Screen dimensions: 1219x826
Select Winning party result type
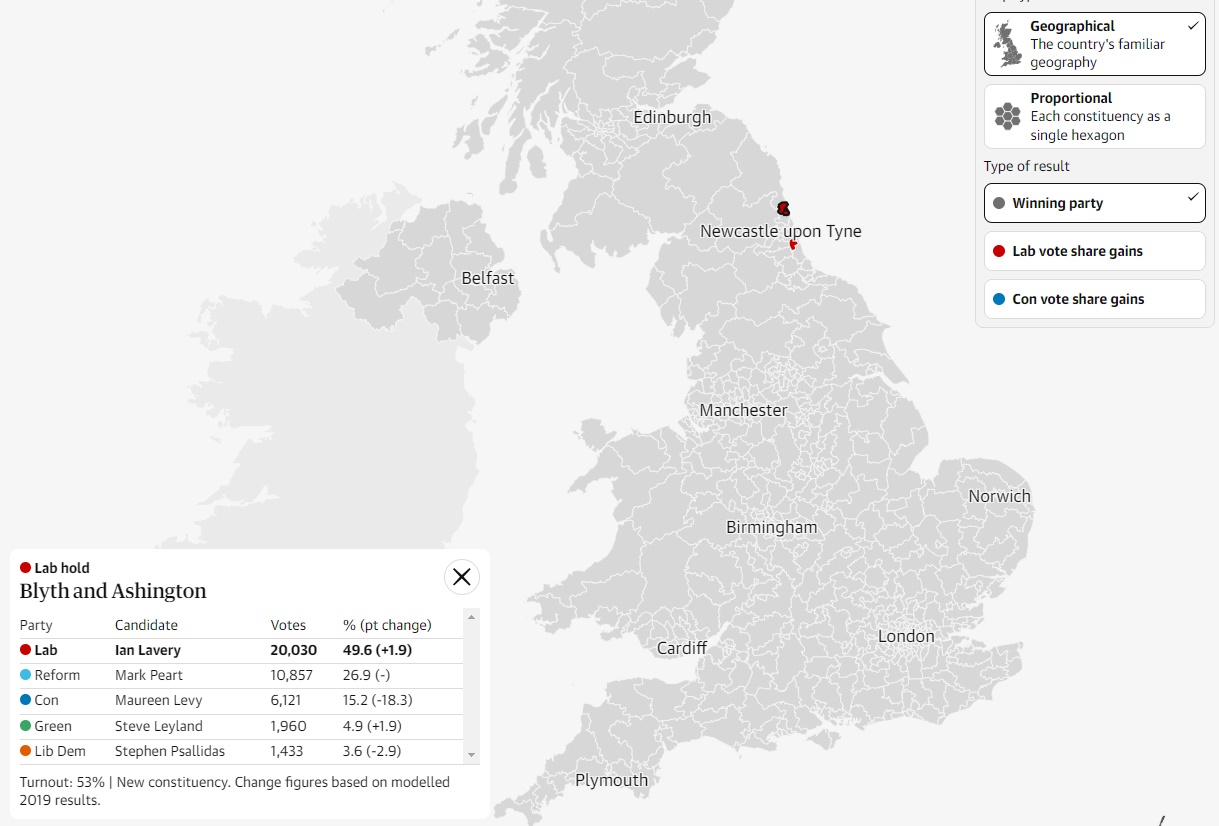point(1094,203)
